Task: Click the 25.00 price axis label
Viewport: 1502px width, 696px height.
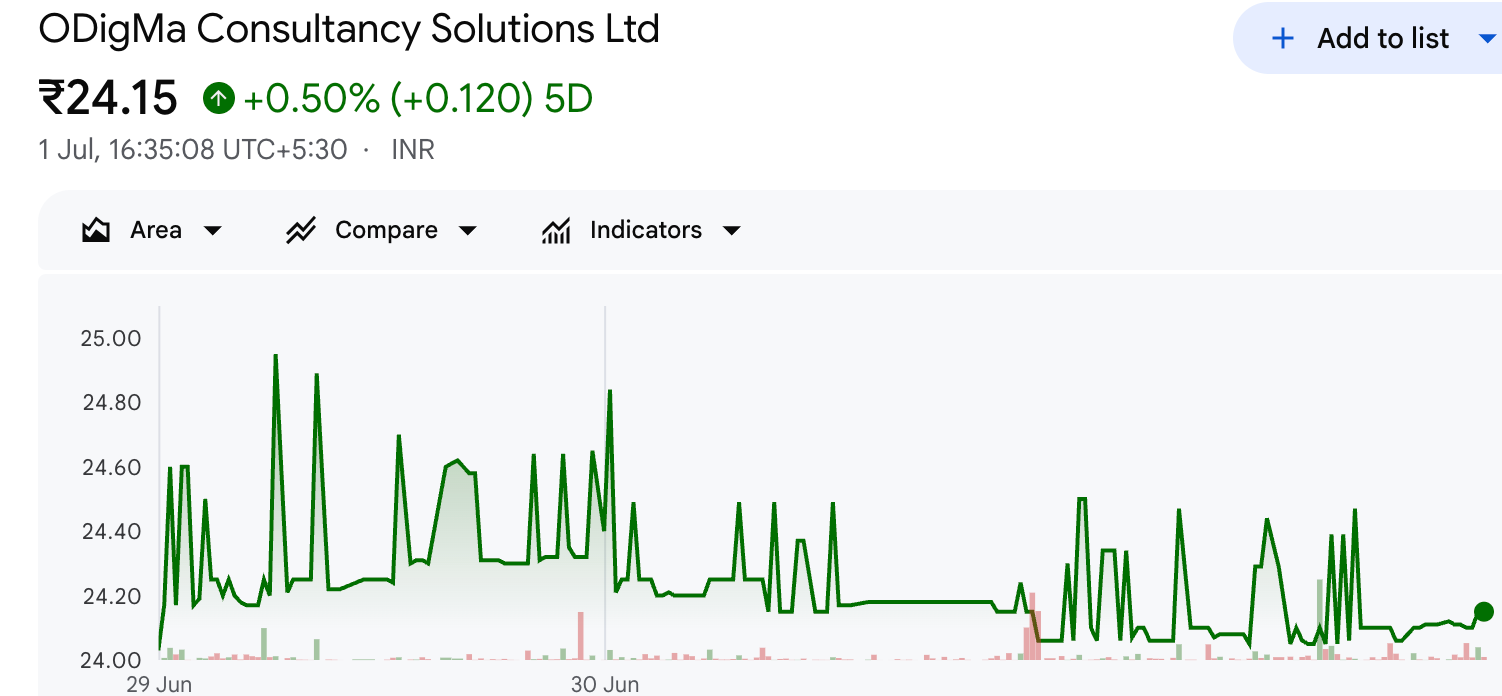Action: pos(111,338)
